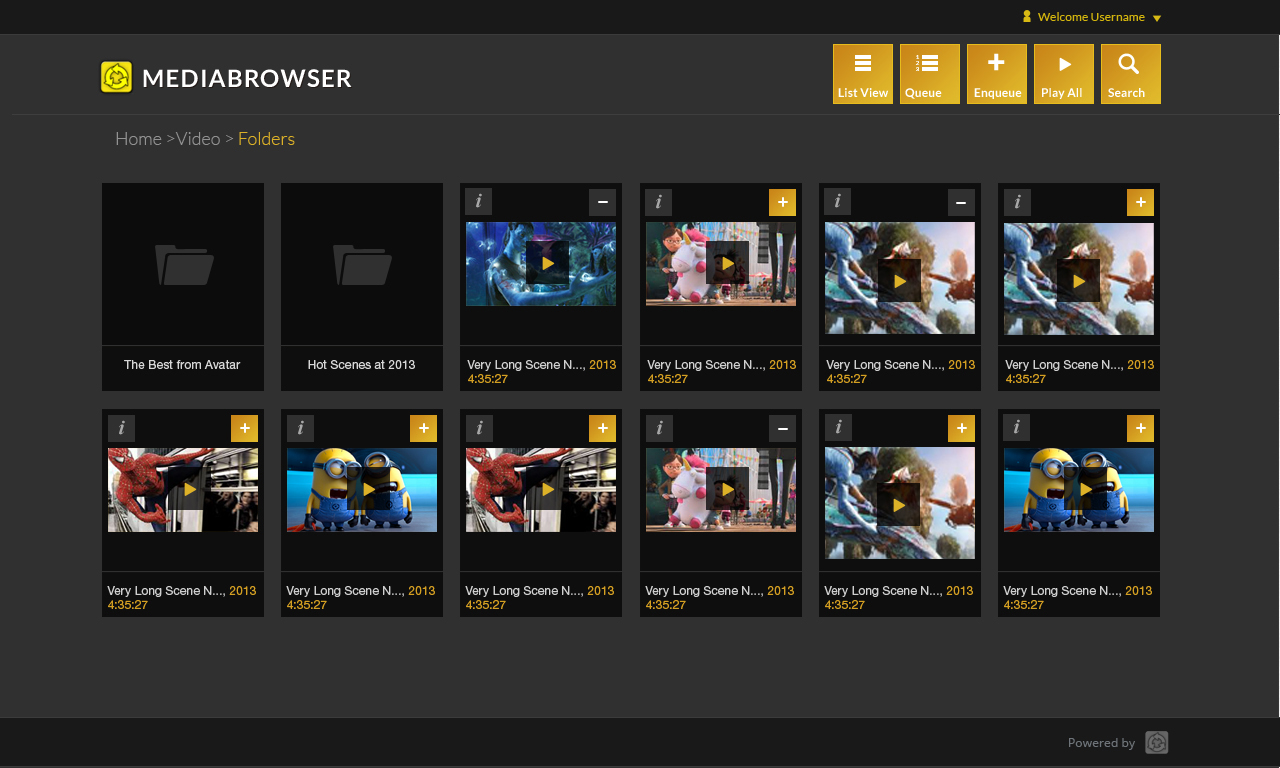Open the Queue
Screen dimensions: 1280x768
930,74
